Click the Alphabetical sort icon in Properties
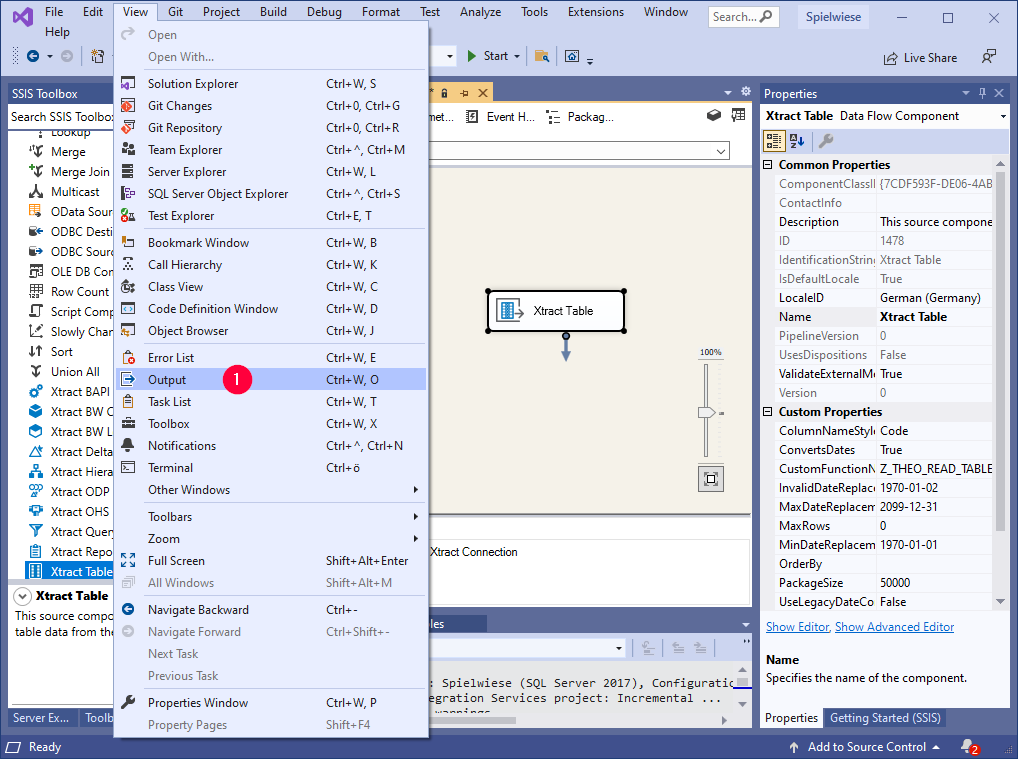 pos(797,141)
